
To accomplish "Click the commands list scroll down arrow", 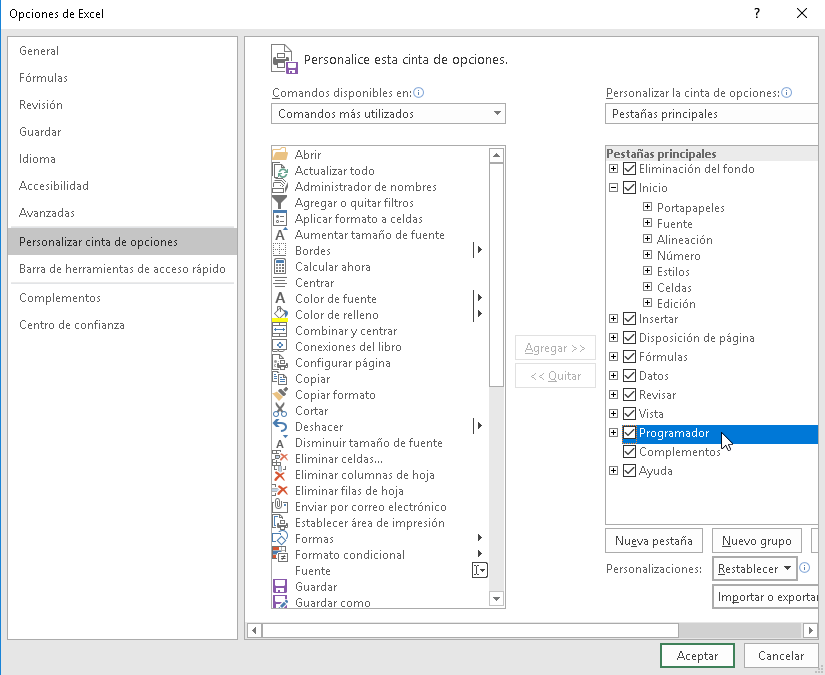I will pos(496,599).
